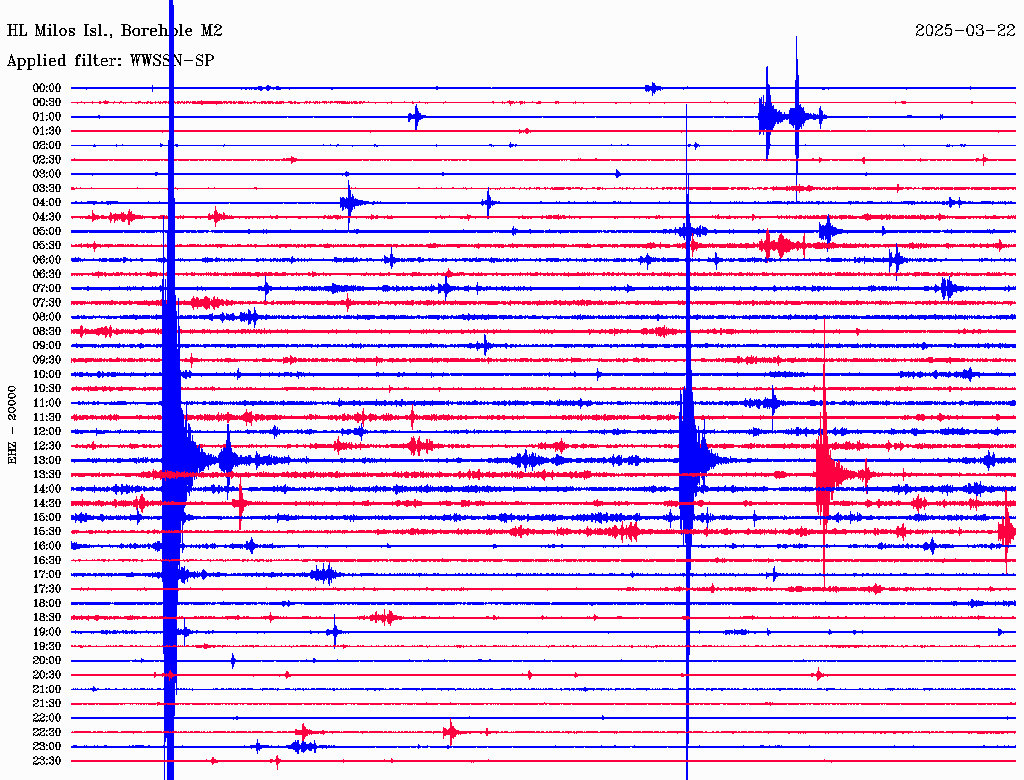Click the 18:30 time label

point(47,617)
